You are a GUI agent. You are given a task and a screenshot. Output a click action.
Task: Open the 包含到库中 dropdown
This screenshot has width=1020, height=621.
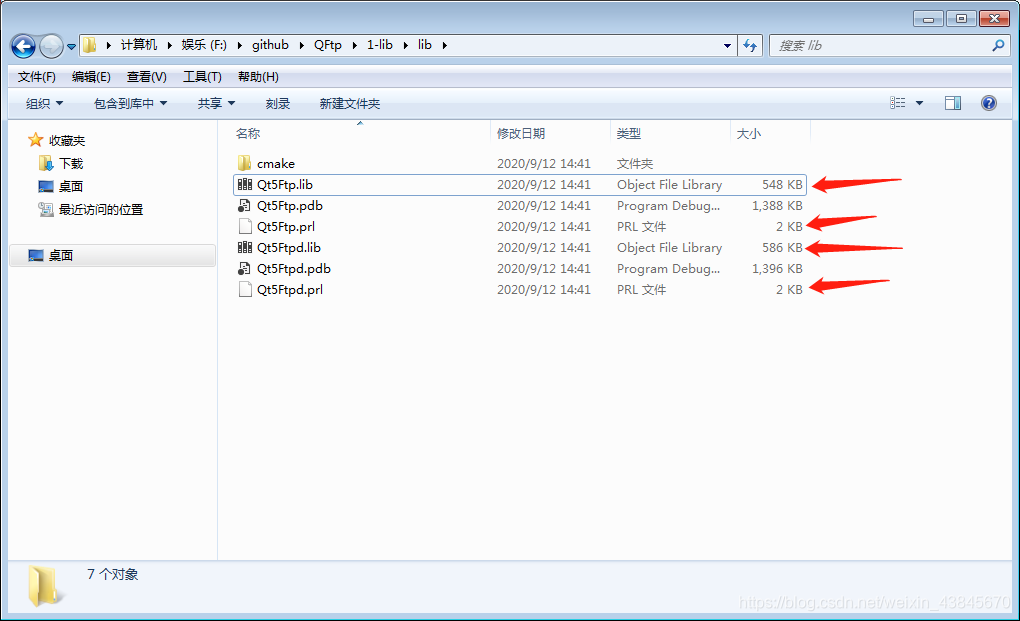[x=130, y=103]
